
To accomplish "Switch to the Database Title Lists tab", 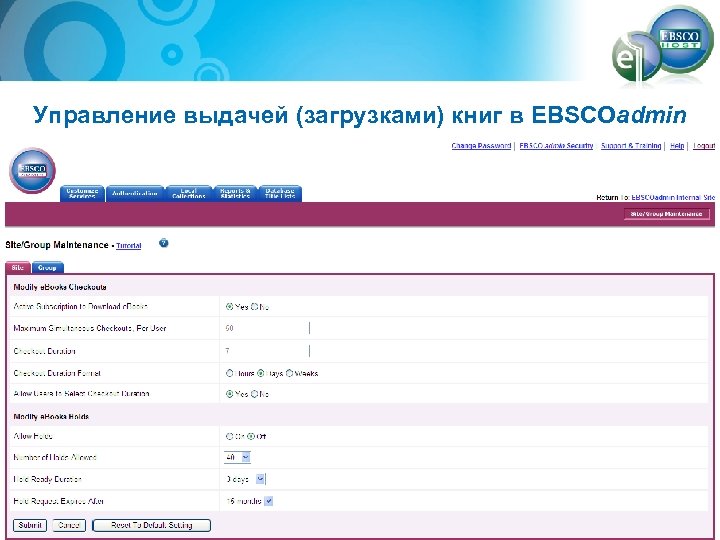I will (x=280, y=193).
